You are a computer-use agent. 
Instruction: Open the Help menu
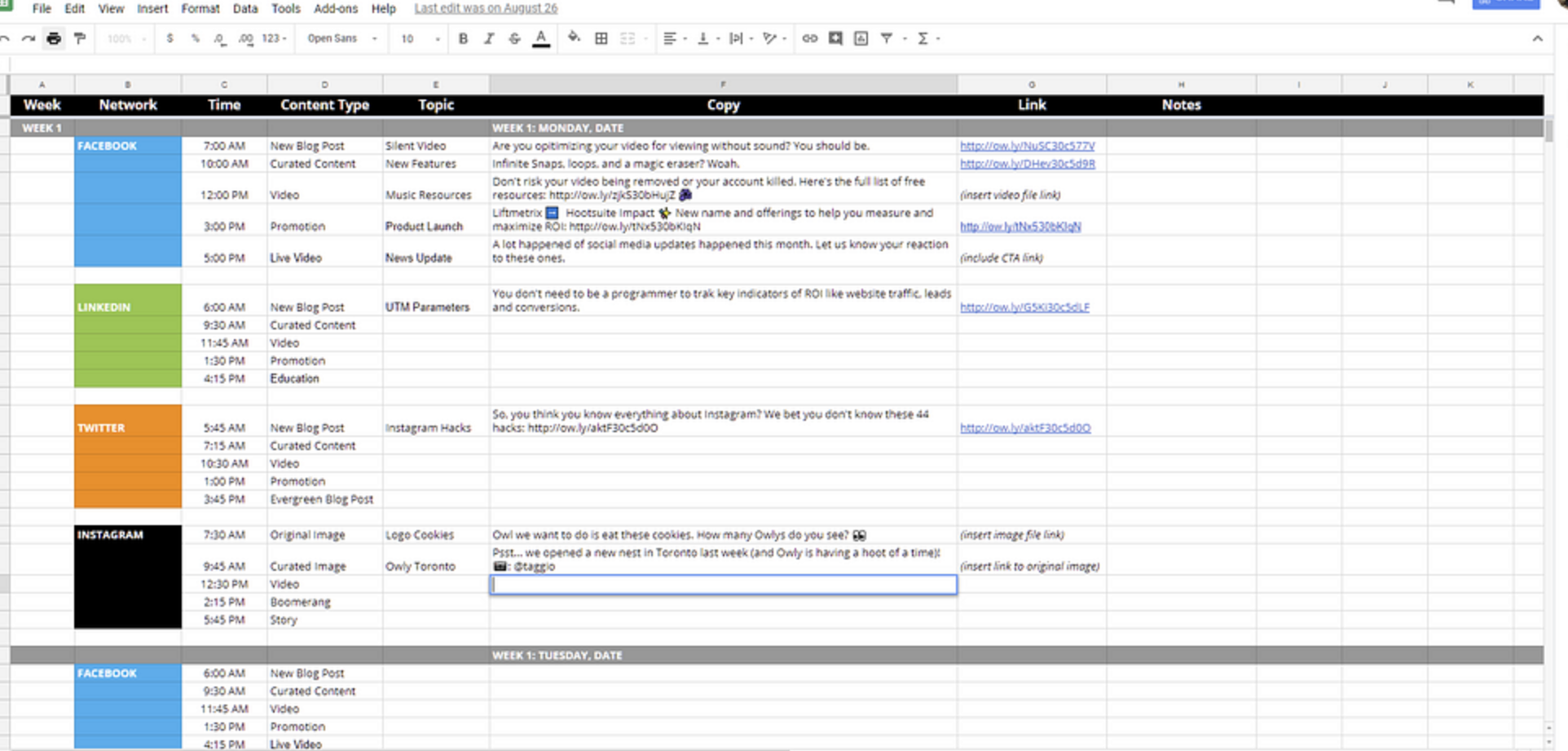(x=383, y=8)
